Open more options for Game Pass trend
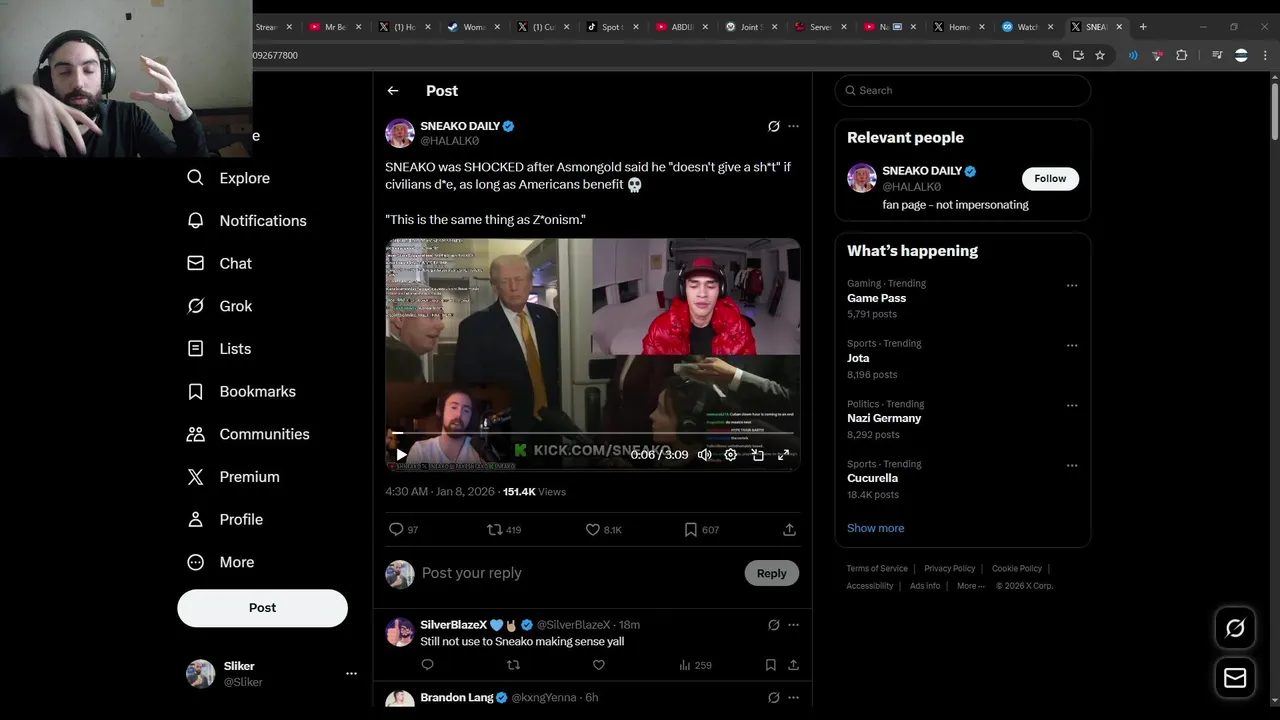This screenshot has width=1280, height=720. point(1072,285)
